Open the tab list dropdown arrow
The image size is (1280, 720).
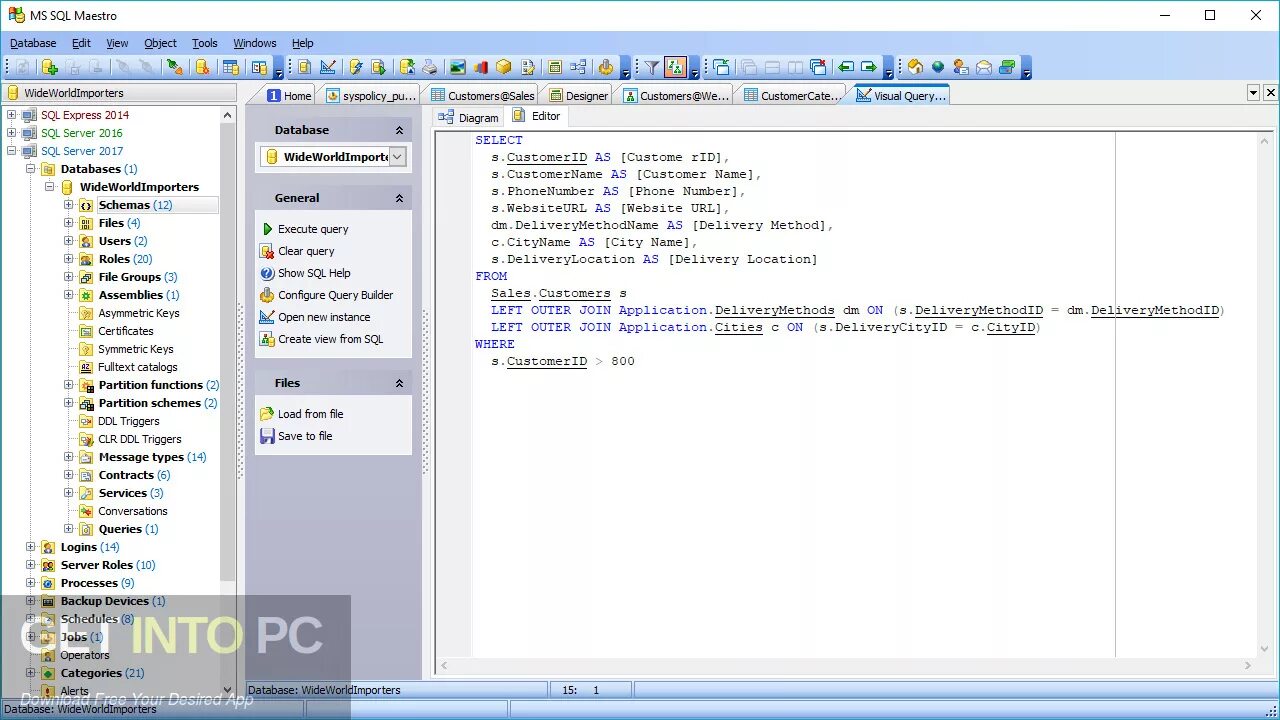click(1253, 93)
